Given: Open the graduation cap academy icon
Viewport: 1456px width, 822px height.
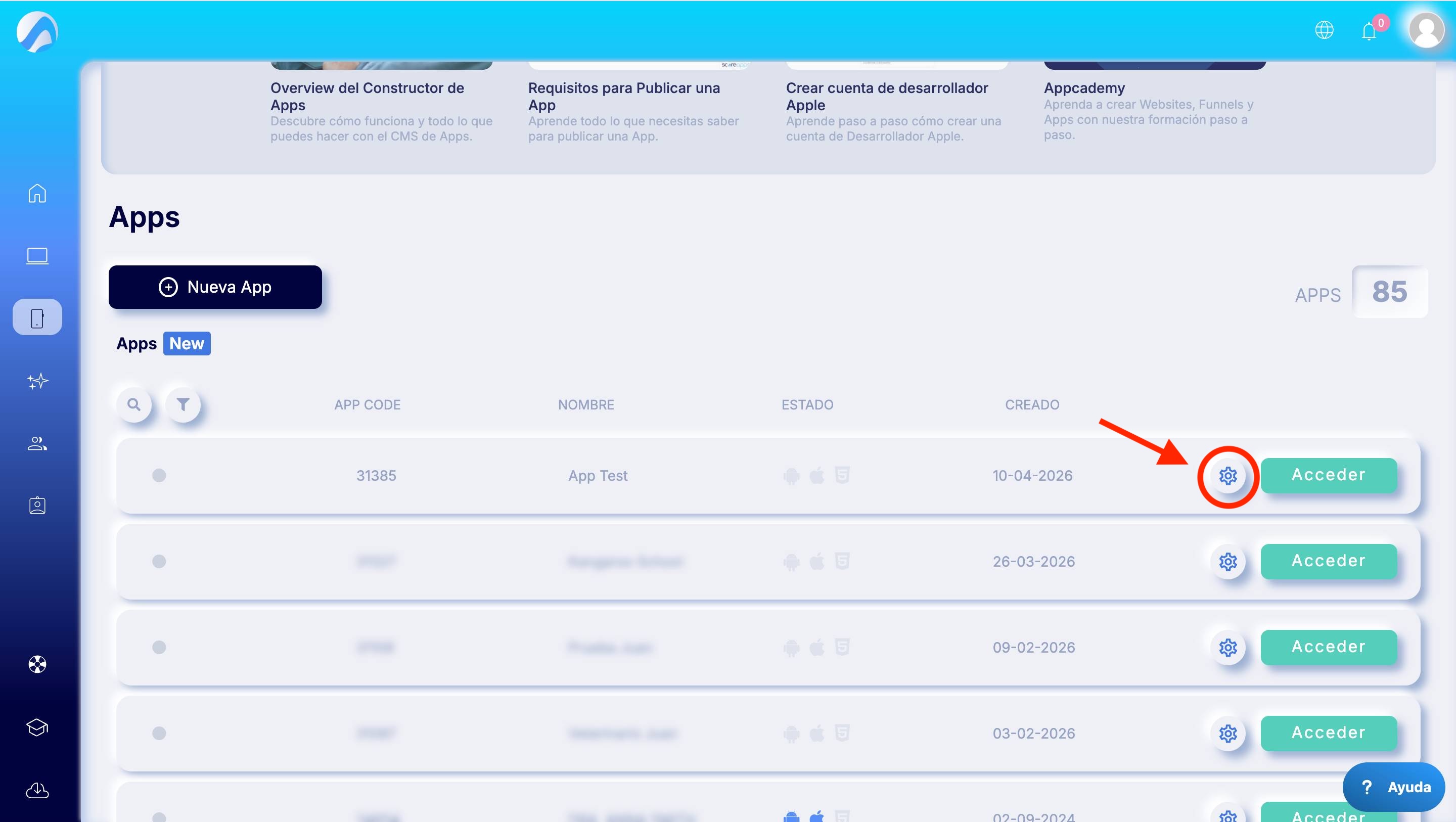Looking at the screenshot, I should (x=37, y=727).
